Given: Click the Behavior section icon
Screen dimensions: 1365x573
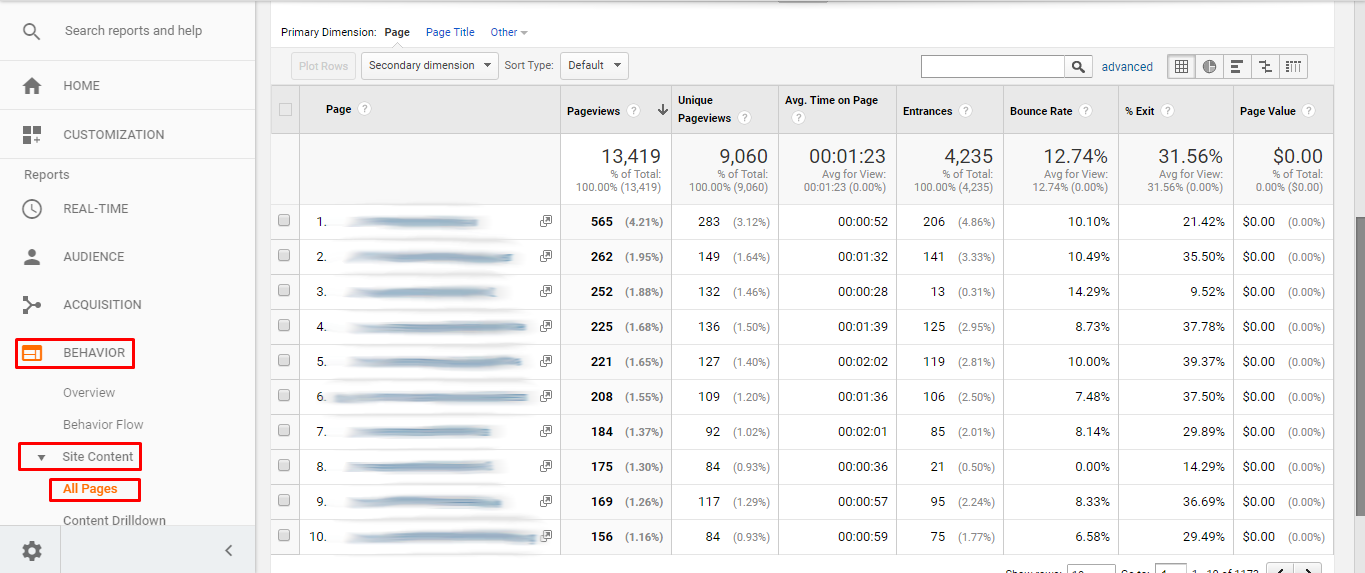Looking at the screenshot, I should point(32,353).
